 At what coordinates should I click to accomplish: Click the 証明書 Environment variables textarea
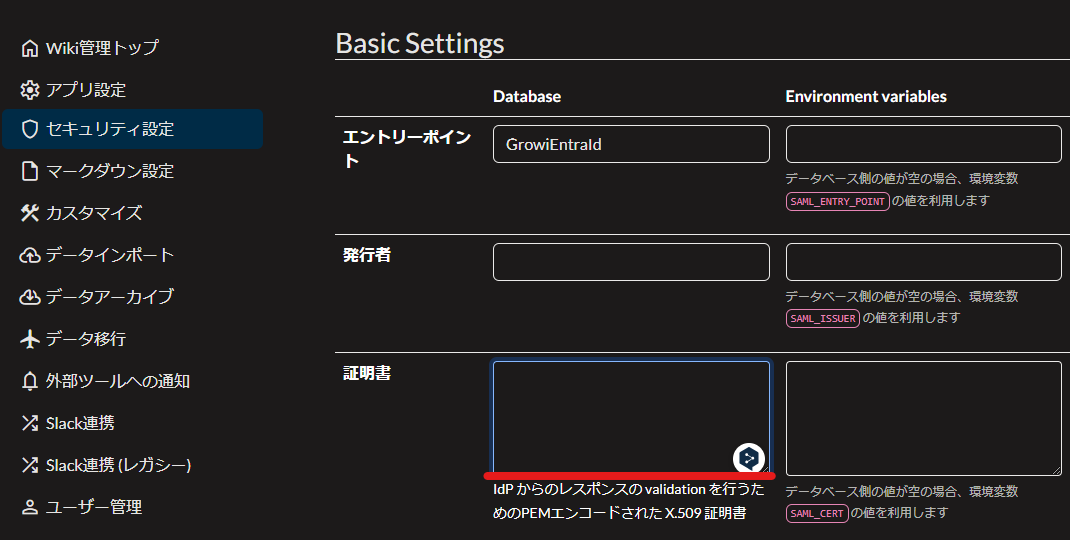point(924,418)
